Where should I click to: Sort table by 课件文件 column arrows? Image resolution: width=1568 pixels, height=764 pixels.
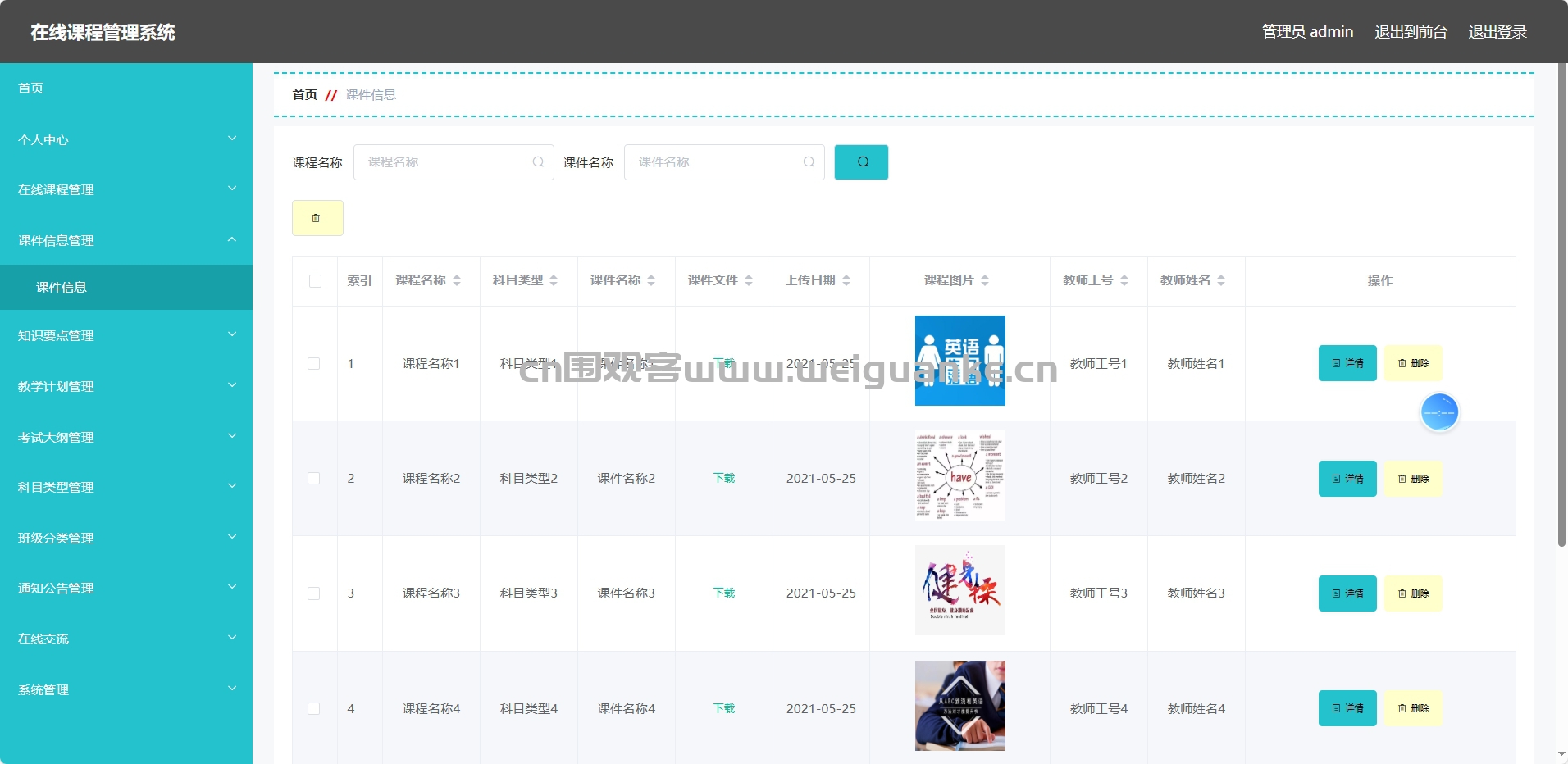point(749,280)
